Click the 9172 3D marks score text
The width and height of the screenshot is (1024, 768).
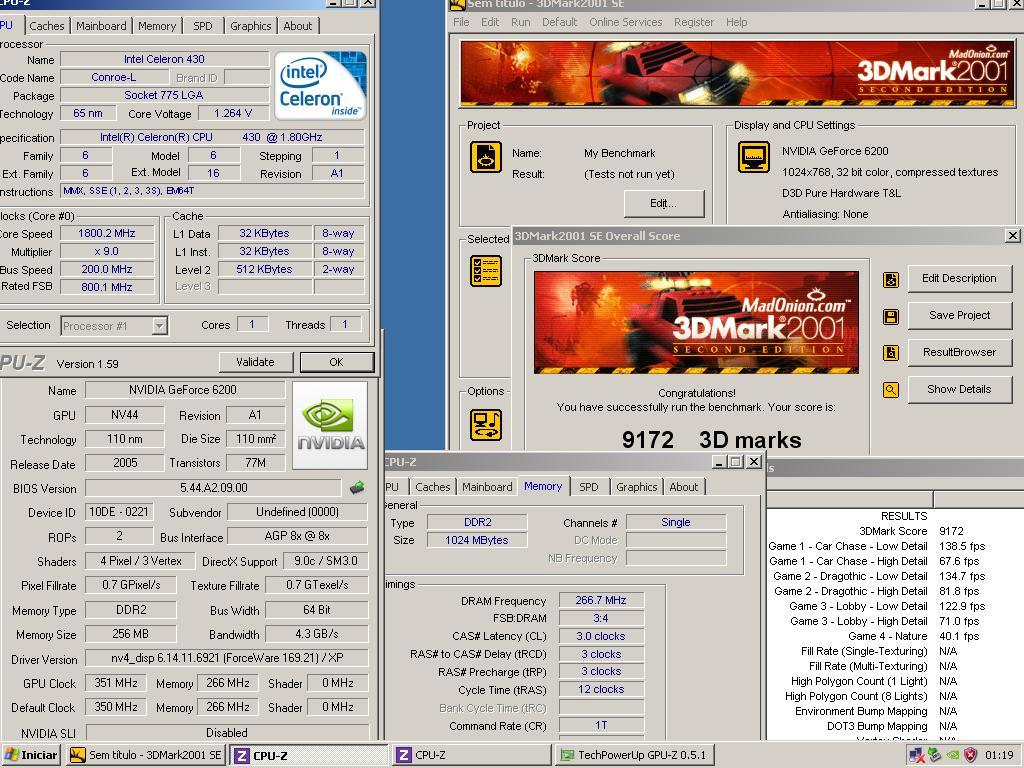point(711,440)
